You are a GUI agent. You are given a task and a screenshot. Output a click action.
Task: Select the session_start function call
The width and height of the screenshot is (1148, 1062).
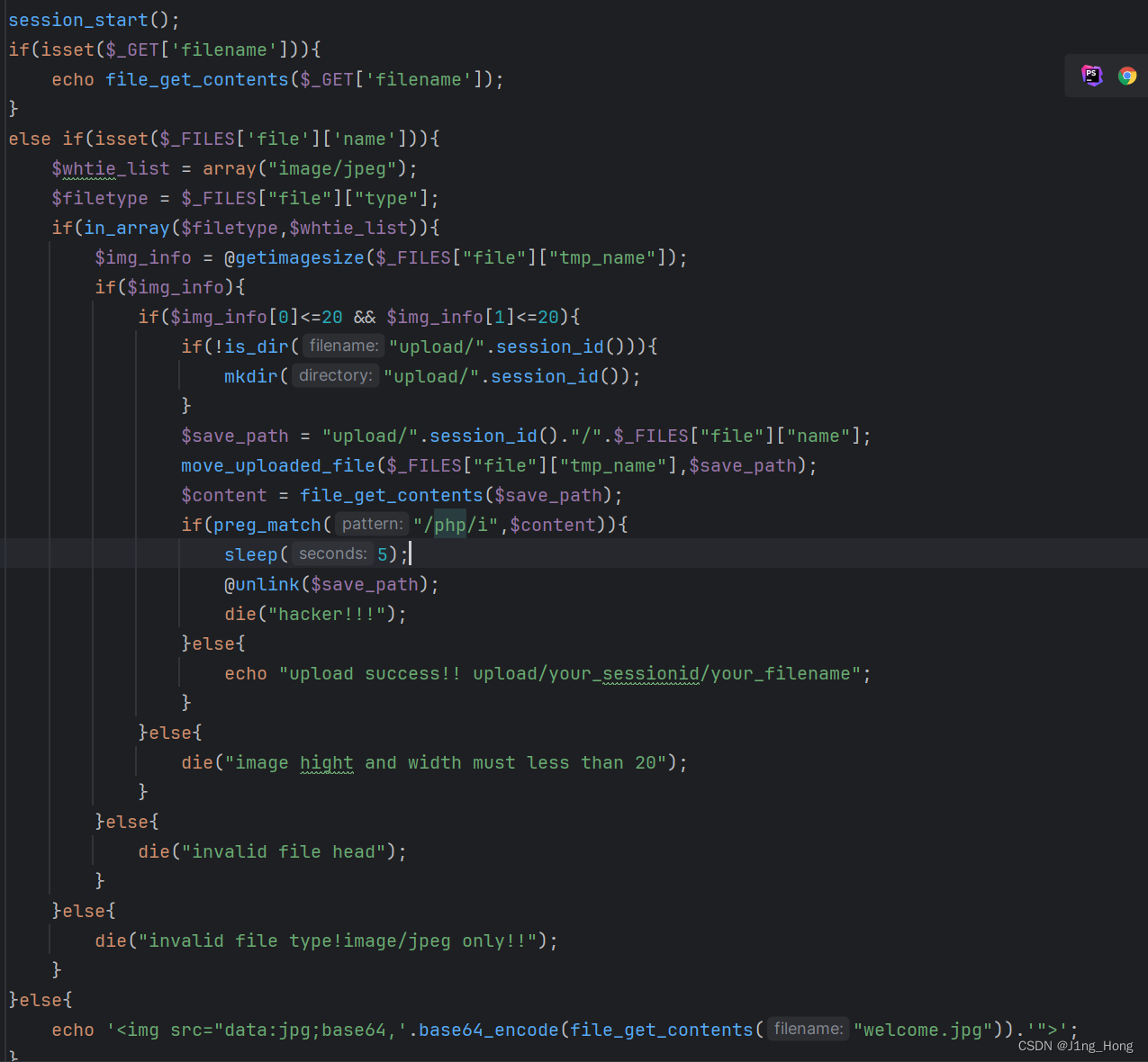[x=77, y=19]
